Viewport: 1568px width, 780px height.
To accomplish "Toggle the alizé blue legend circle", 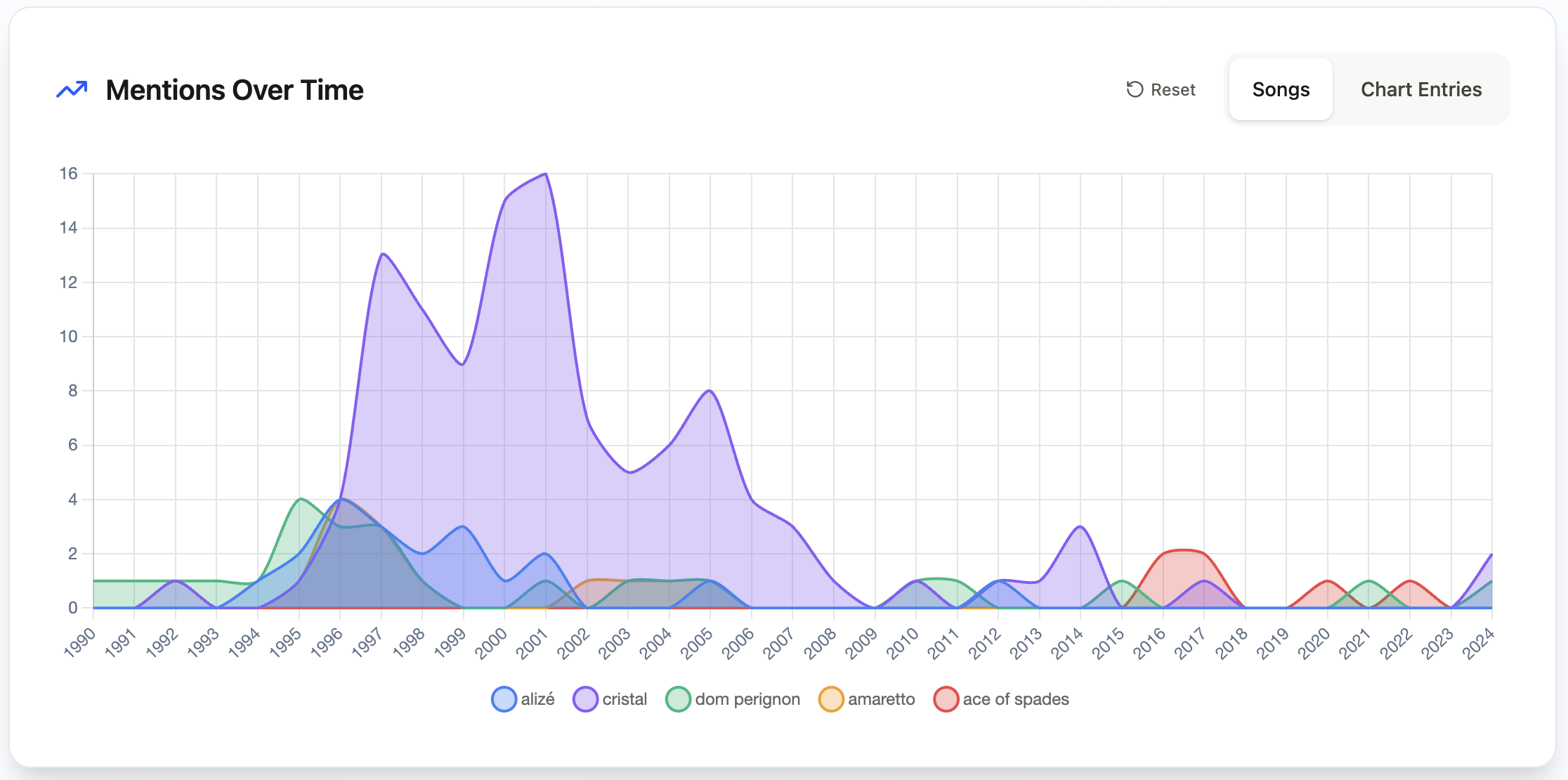I will point(504,699).
